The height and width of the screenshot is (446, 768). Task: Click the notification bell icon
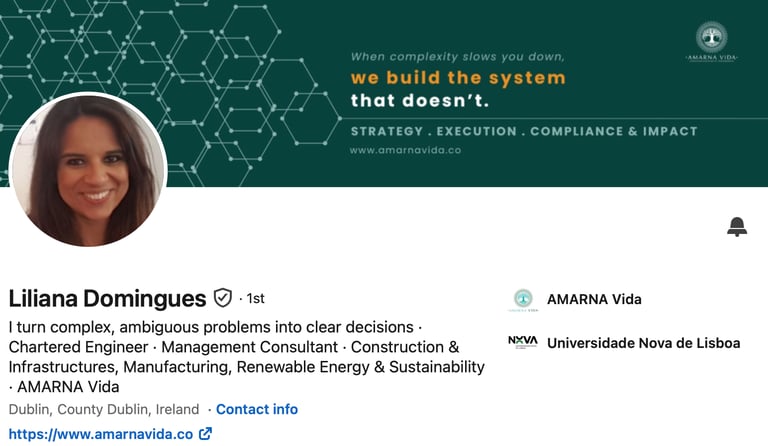737,227
